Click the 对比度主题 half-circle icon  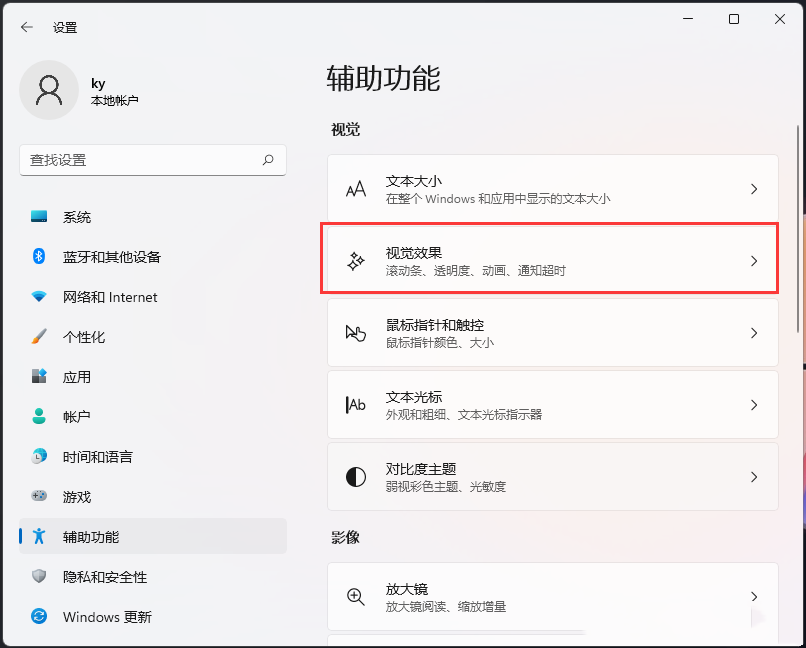tap(355, 477)
